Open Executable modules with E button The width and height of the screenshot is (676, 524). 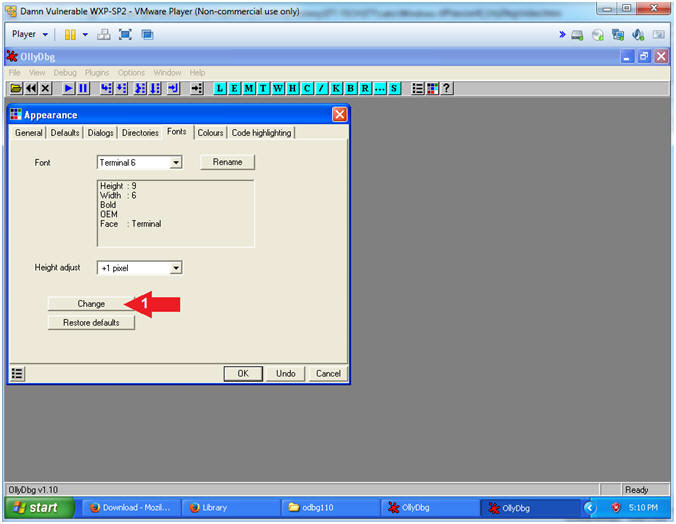pyautogui.click(x=235, y=88)
